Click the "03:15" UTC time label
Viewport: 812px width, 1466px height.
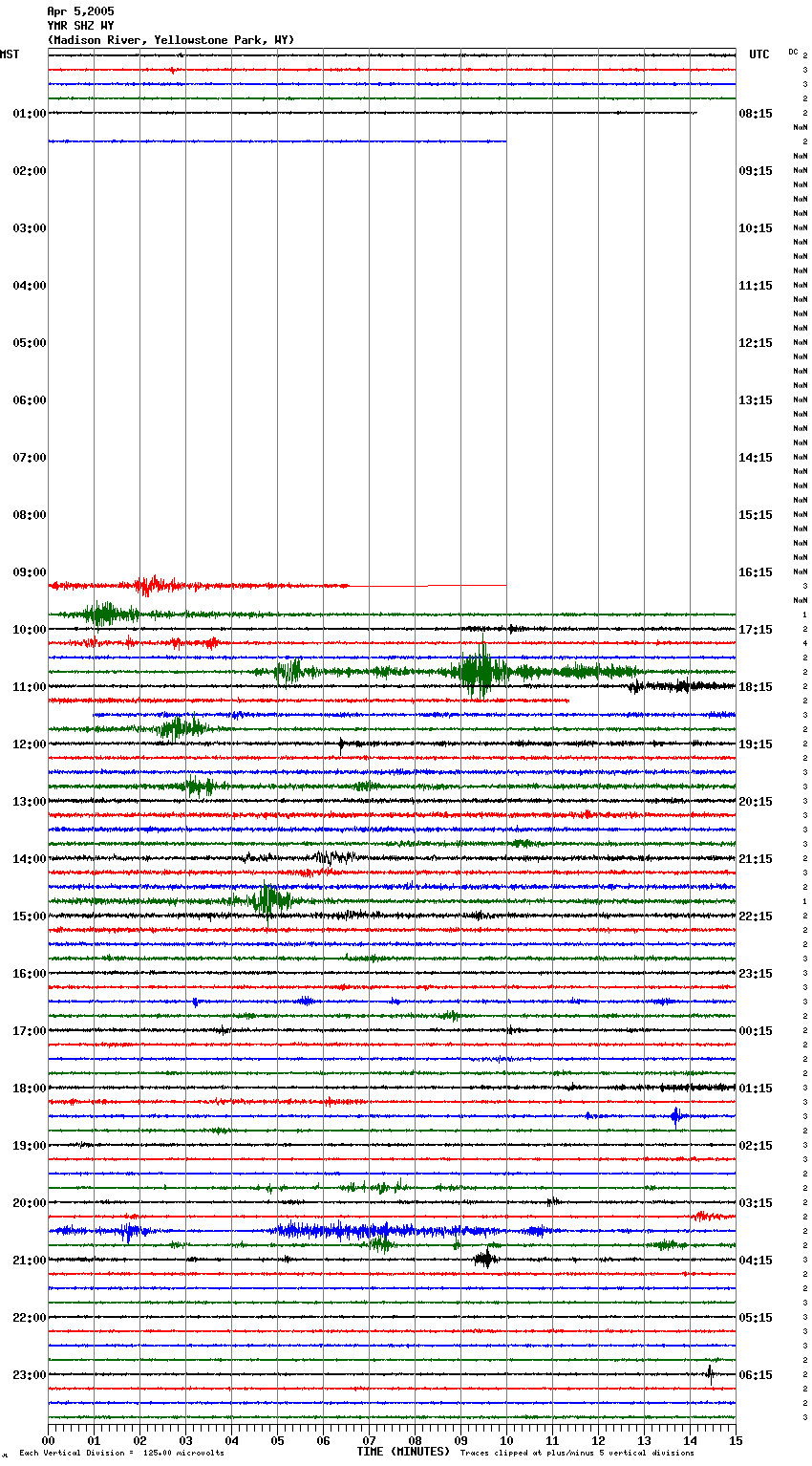tap(756, 1203)
